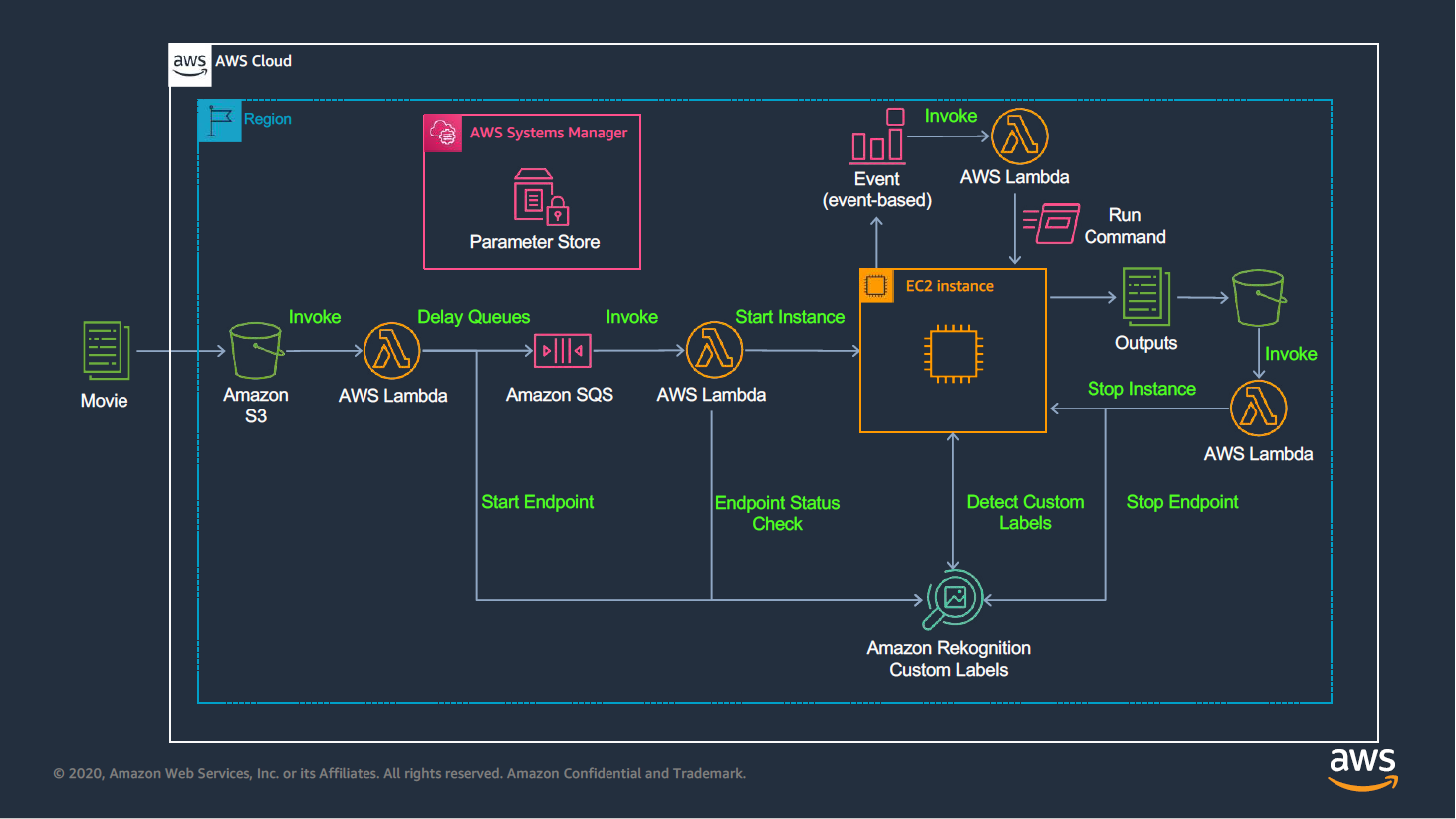Select the bucket icon right of Outputs
This screenshot has height=819, width=1456.
click(1259, 297)
